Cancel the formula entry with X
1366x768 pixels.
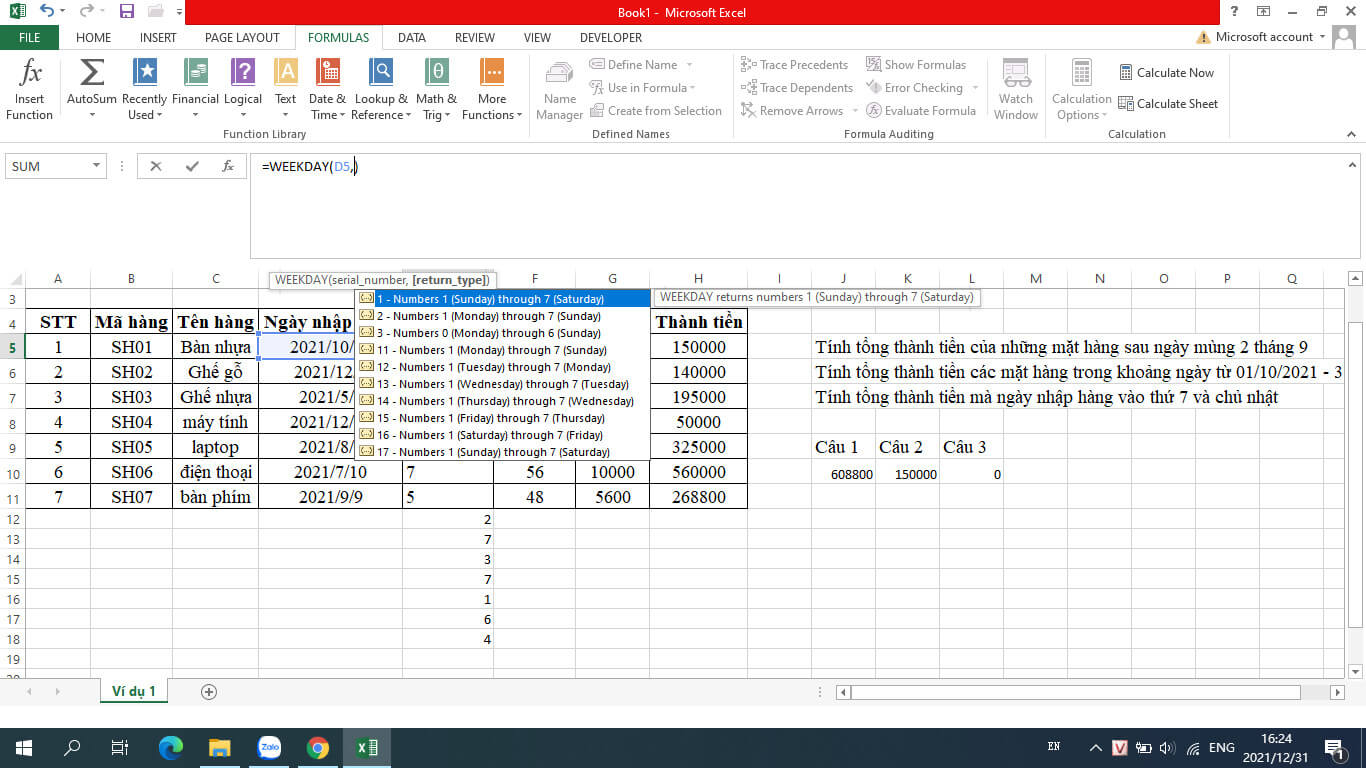156,167
